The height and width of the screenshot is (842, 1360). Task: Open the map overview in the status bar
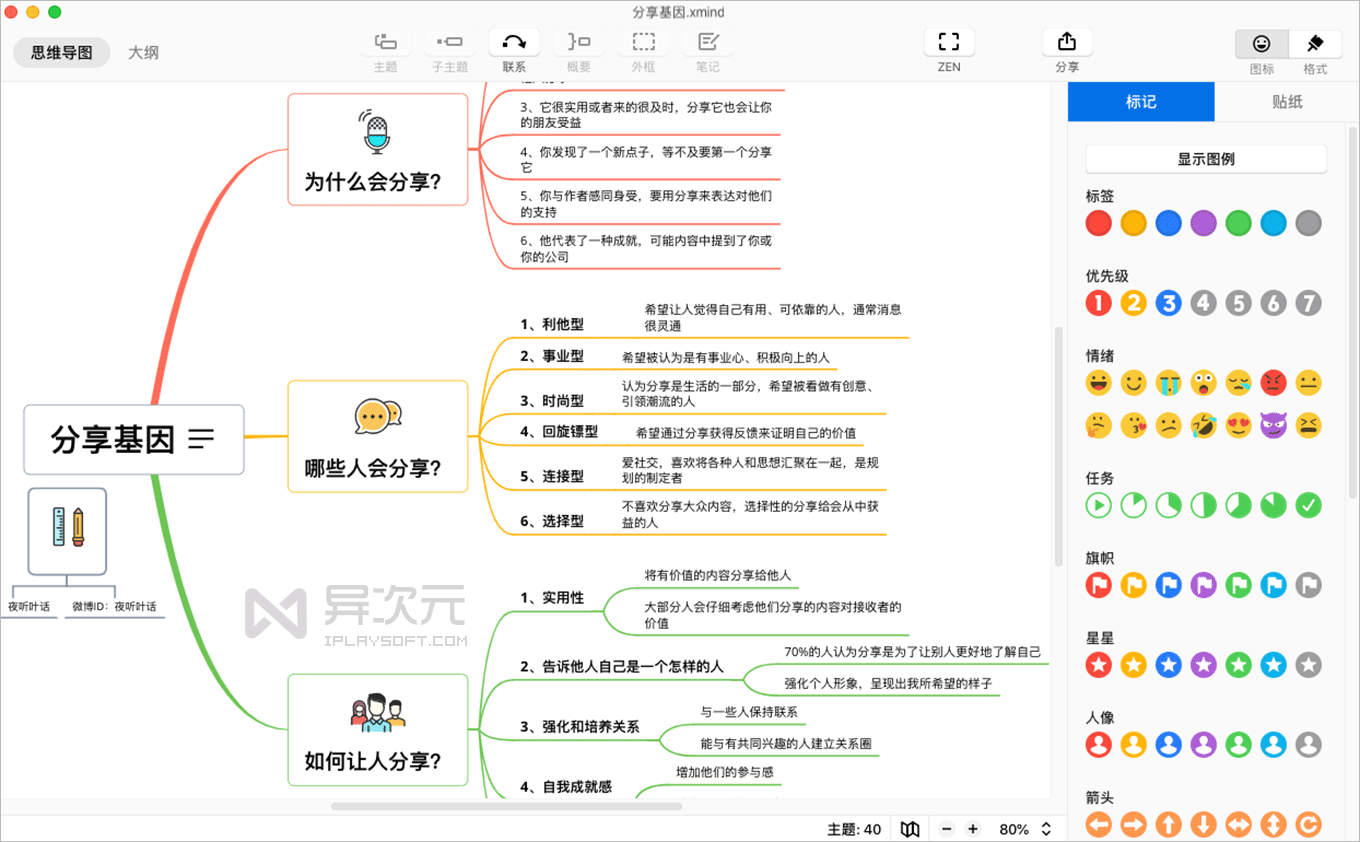pyautogui.click(x=908, y=828)
